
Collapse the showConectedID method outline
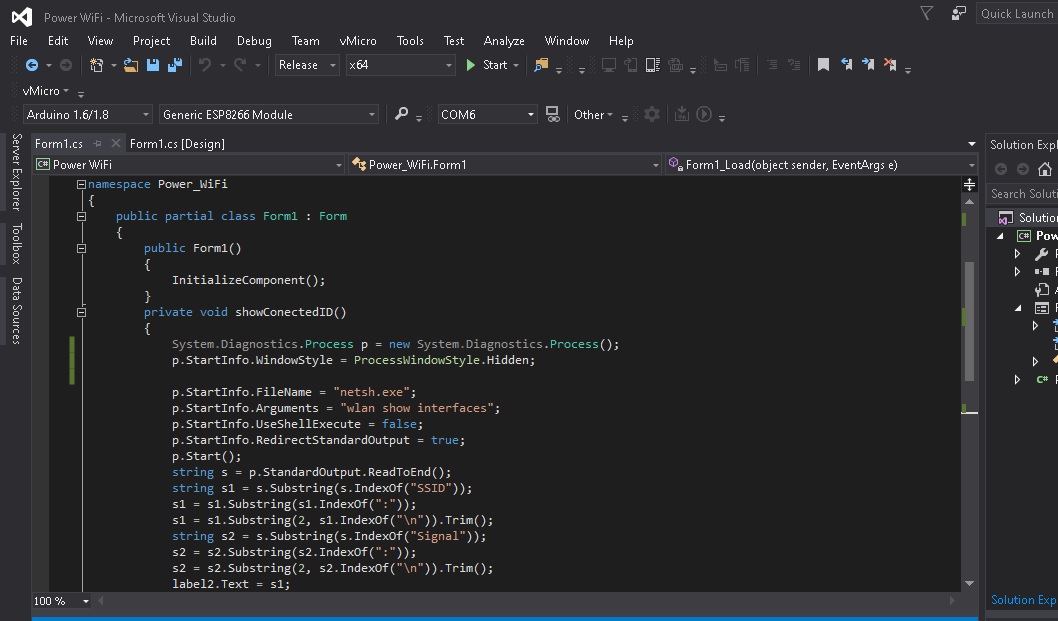click(81, 312)
